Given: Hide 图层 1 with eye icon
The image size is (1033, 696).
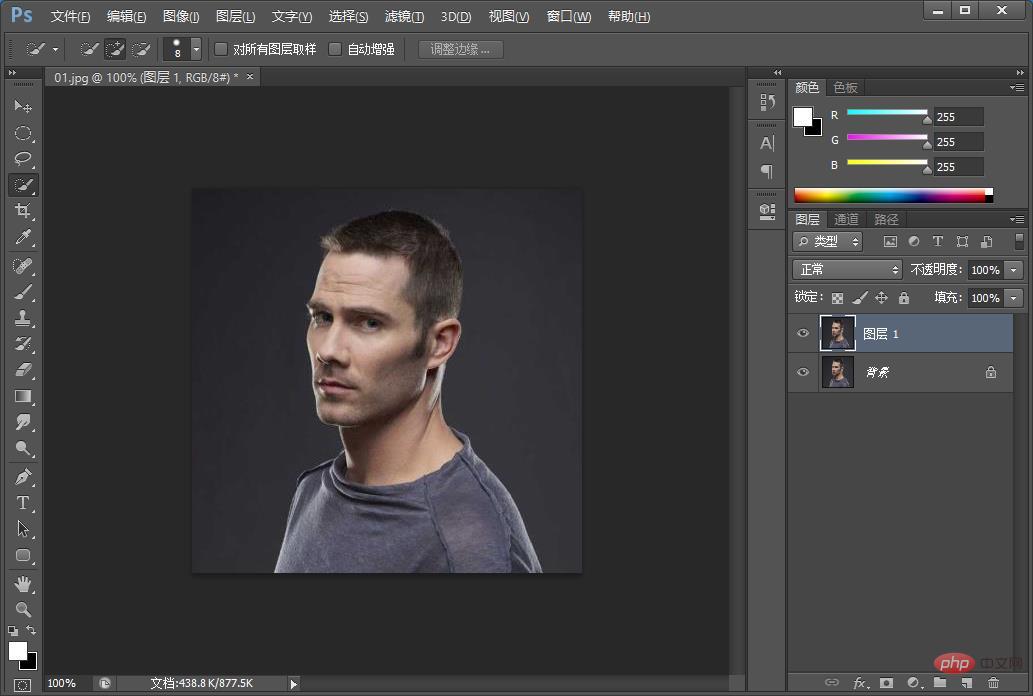Looking at the screenshot, I should 803,333.
